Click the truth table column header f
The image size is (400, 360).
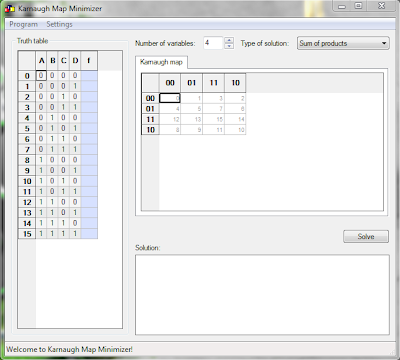click(89, 61)
